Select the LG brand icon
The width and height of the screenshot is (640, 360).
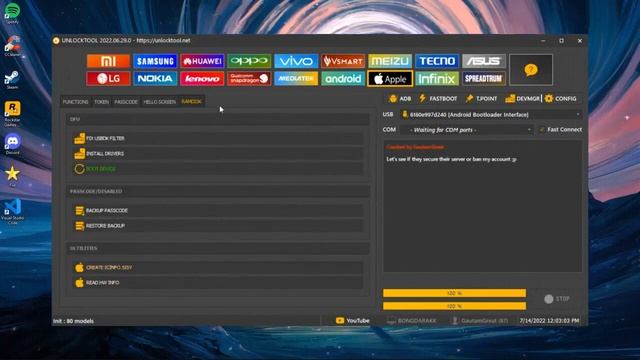pyautogui.click(x=108, y=78)
